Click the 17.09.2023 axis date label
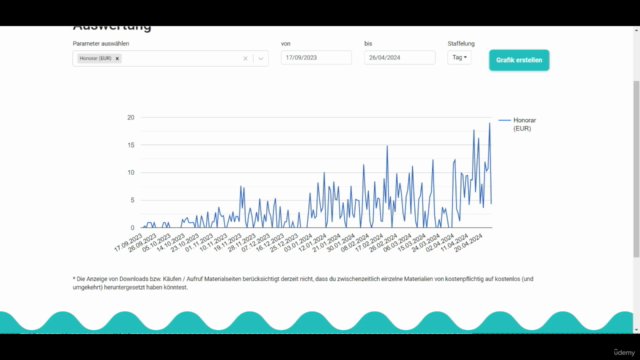Image resolution: width=640 pixels, height=360 pixels. pos(128,243)
